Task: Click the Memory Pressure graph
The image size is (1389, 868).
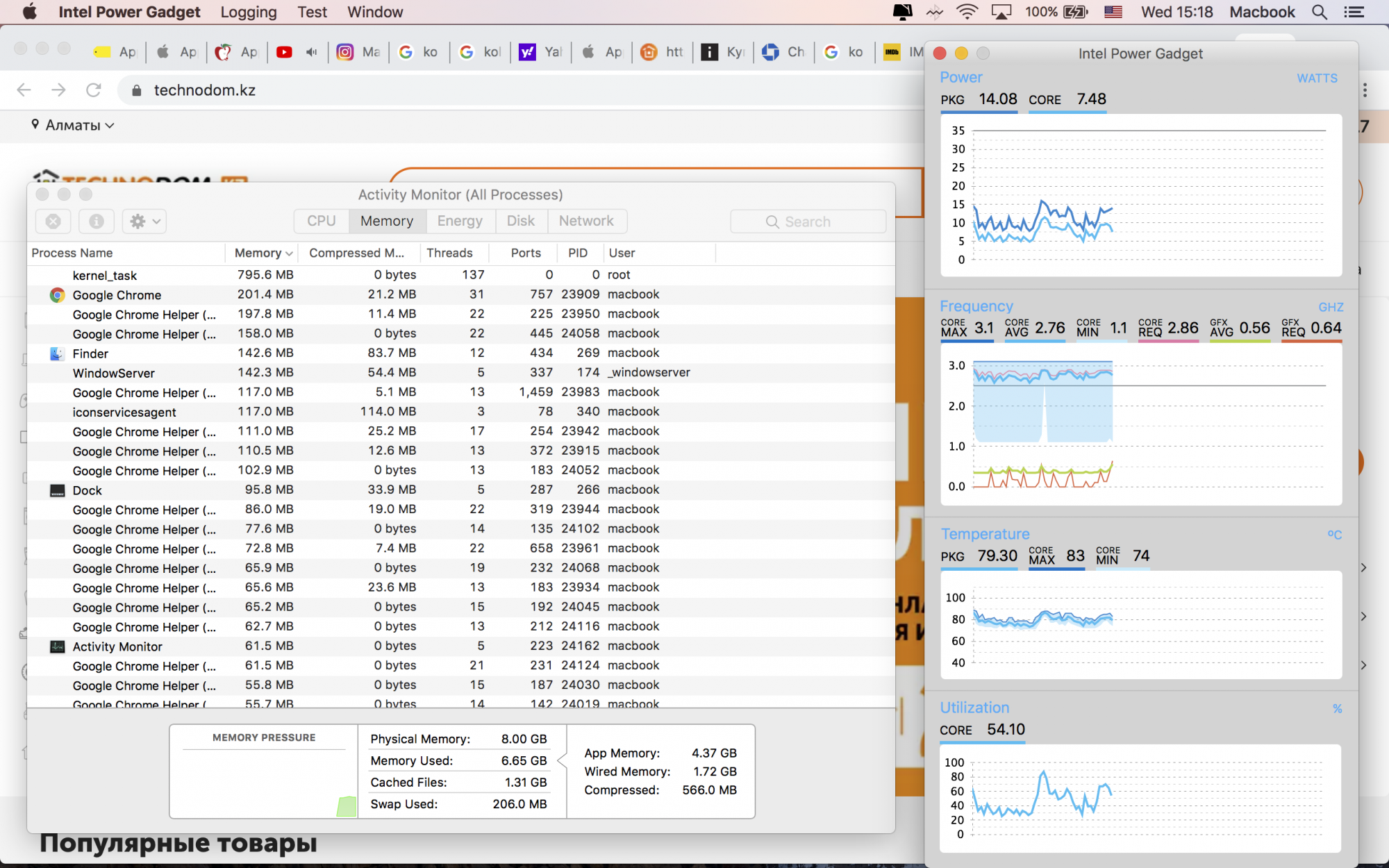Action: click(x=264, y=782)
